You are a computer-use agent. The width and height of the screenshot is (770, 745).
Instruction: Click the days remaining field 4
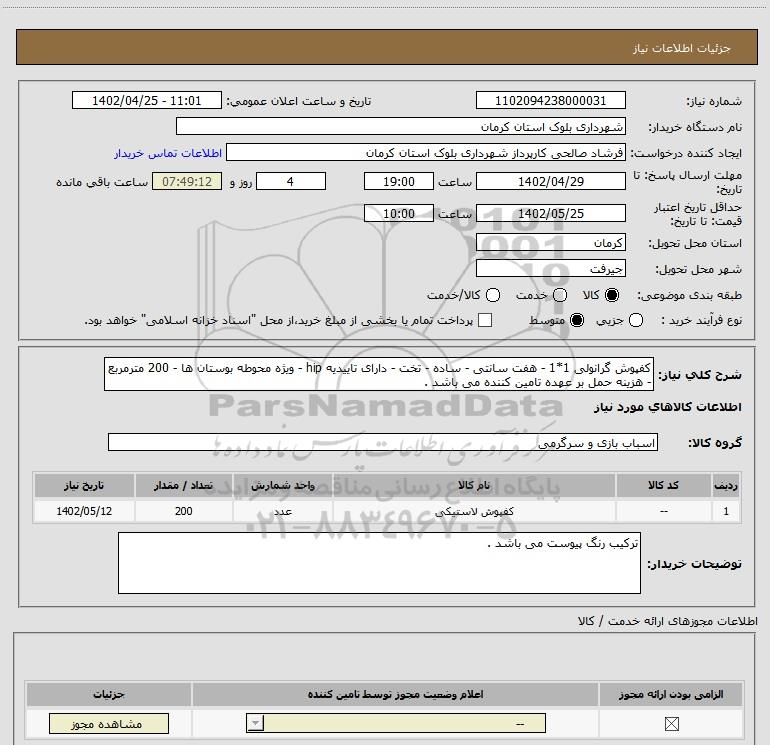291,181
